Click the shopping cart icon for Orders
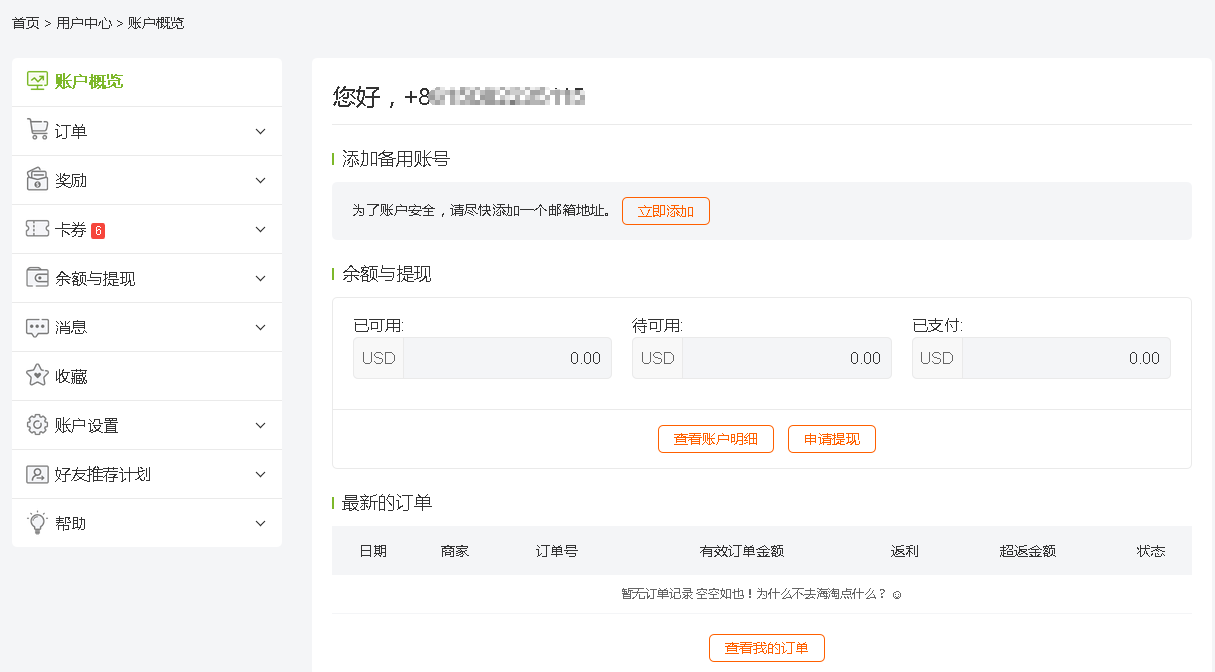Screen dimensions: 1215x672 (x=37, y=130)
